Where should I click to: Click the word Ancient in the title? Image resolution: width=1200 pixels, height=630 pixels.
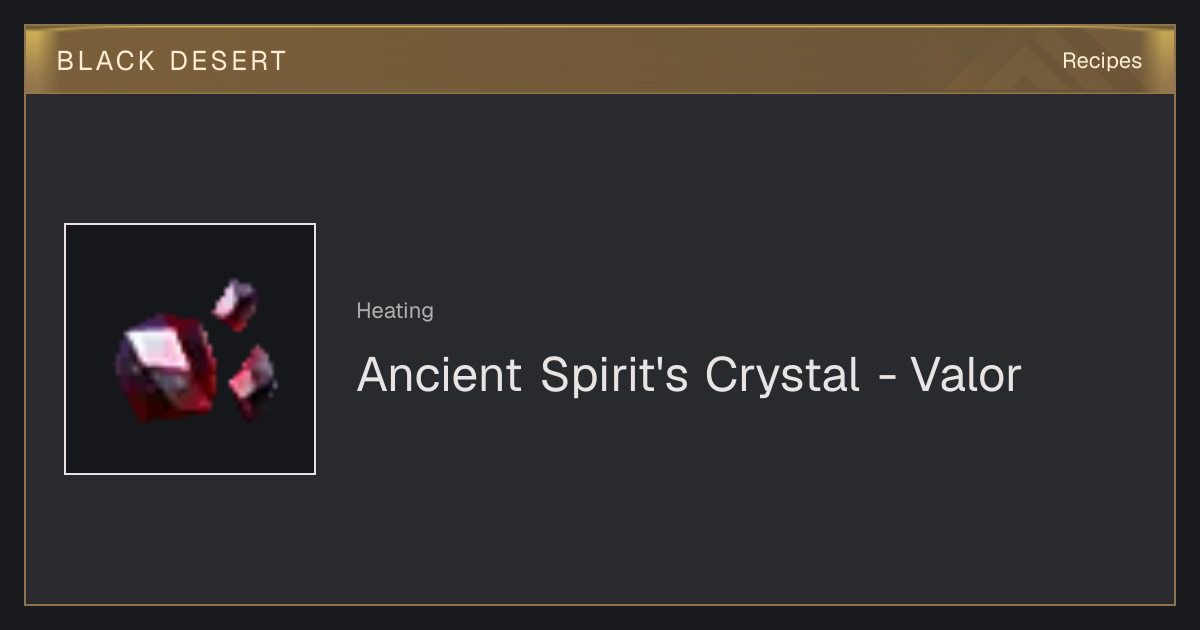coord(440,375)
